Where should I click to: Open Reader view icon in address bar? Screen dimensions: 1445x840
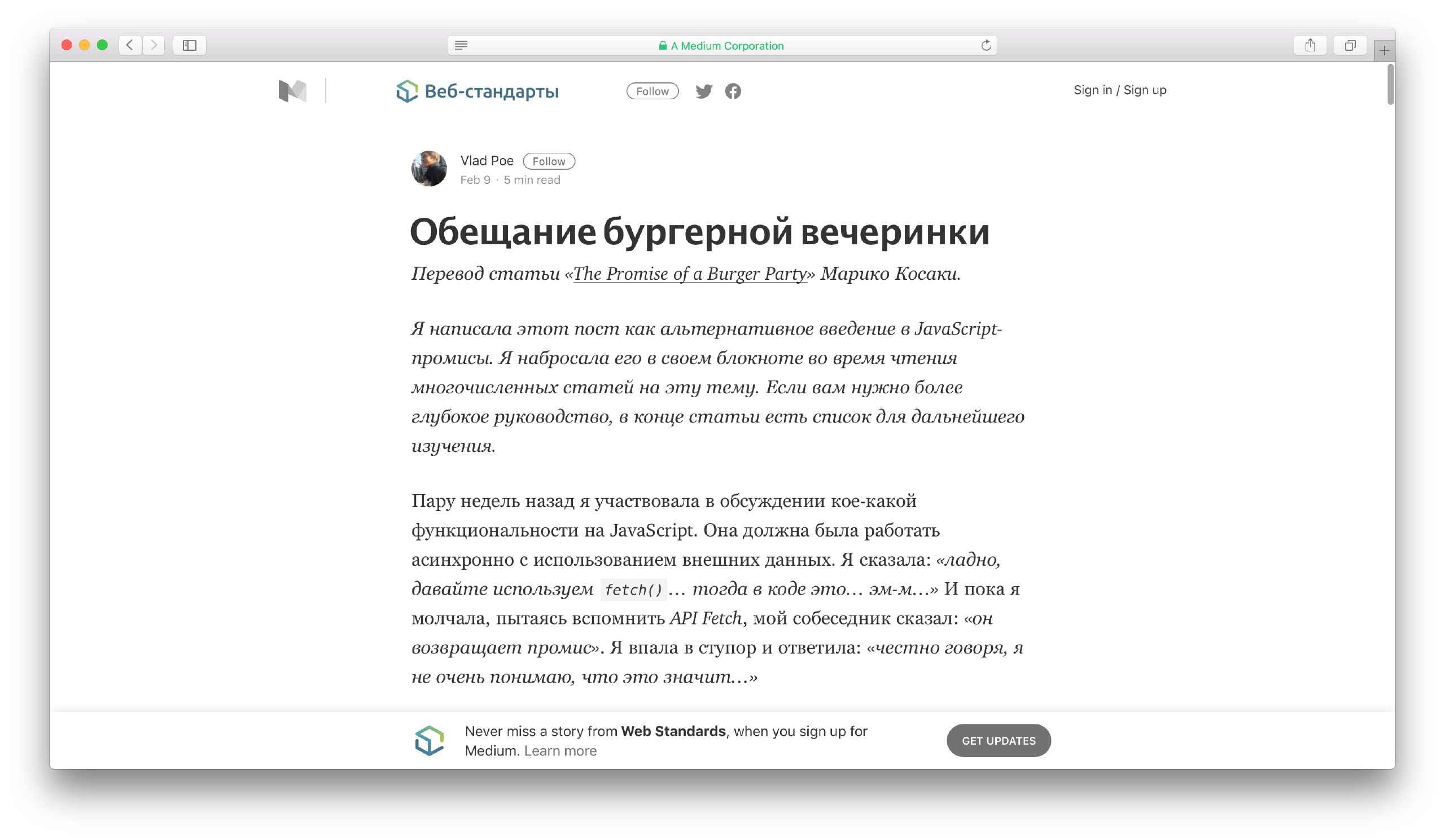(x=461, y=45)
